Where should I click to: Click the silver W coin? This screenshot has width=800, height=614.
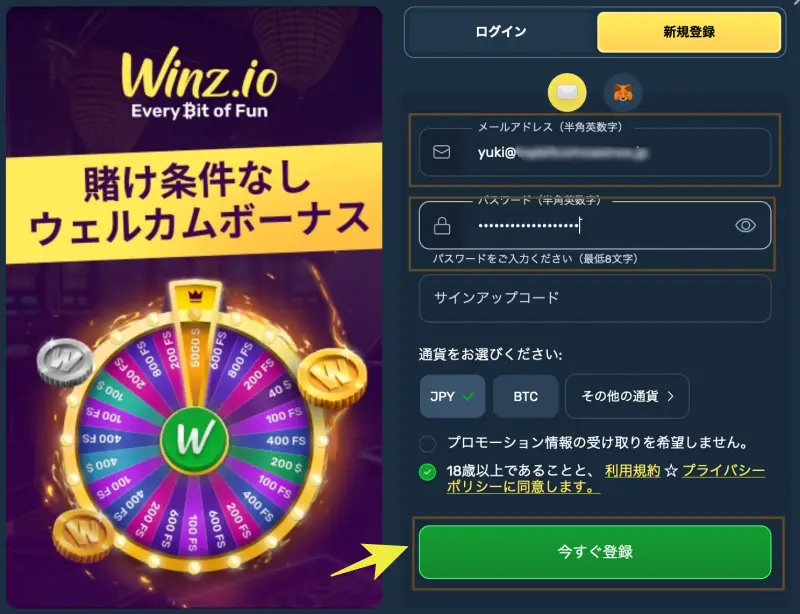[65, 362]
